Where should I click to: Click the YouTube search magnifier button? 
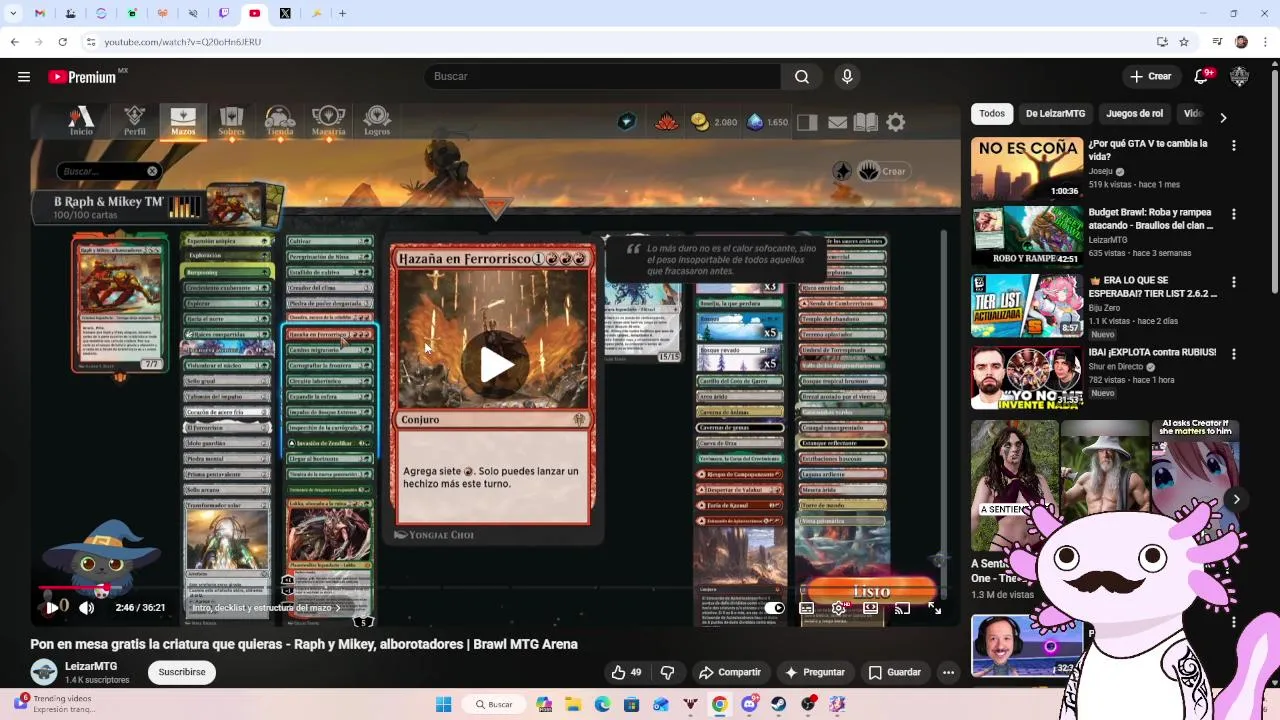[801, 76]
